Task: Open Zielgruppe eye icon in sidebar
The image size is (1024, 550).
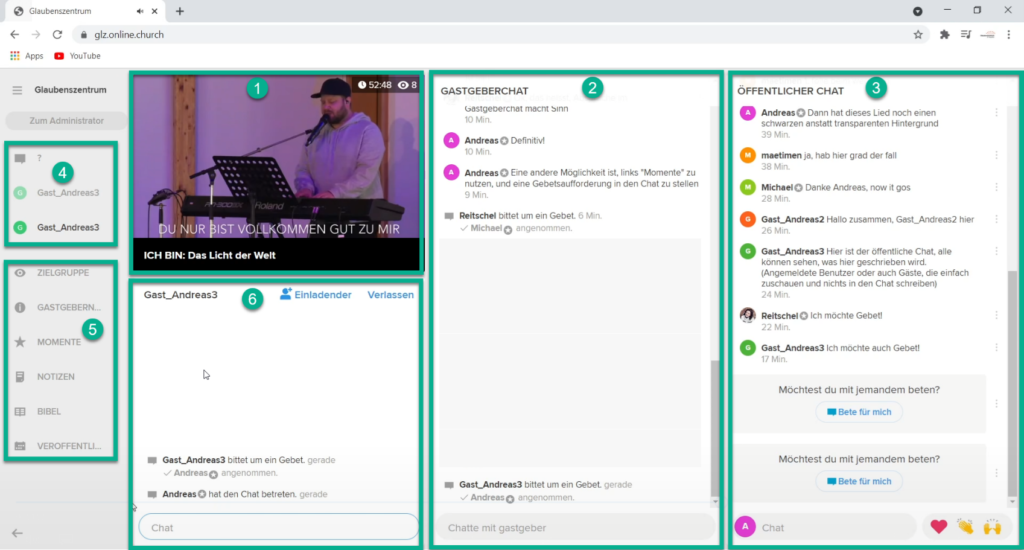Action: 20,272
